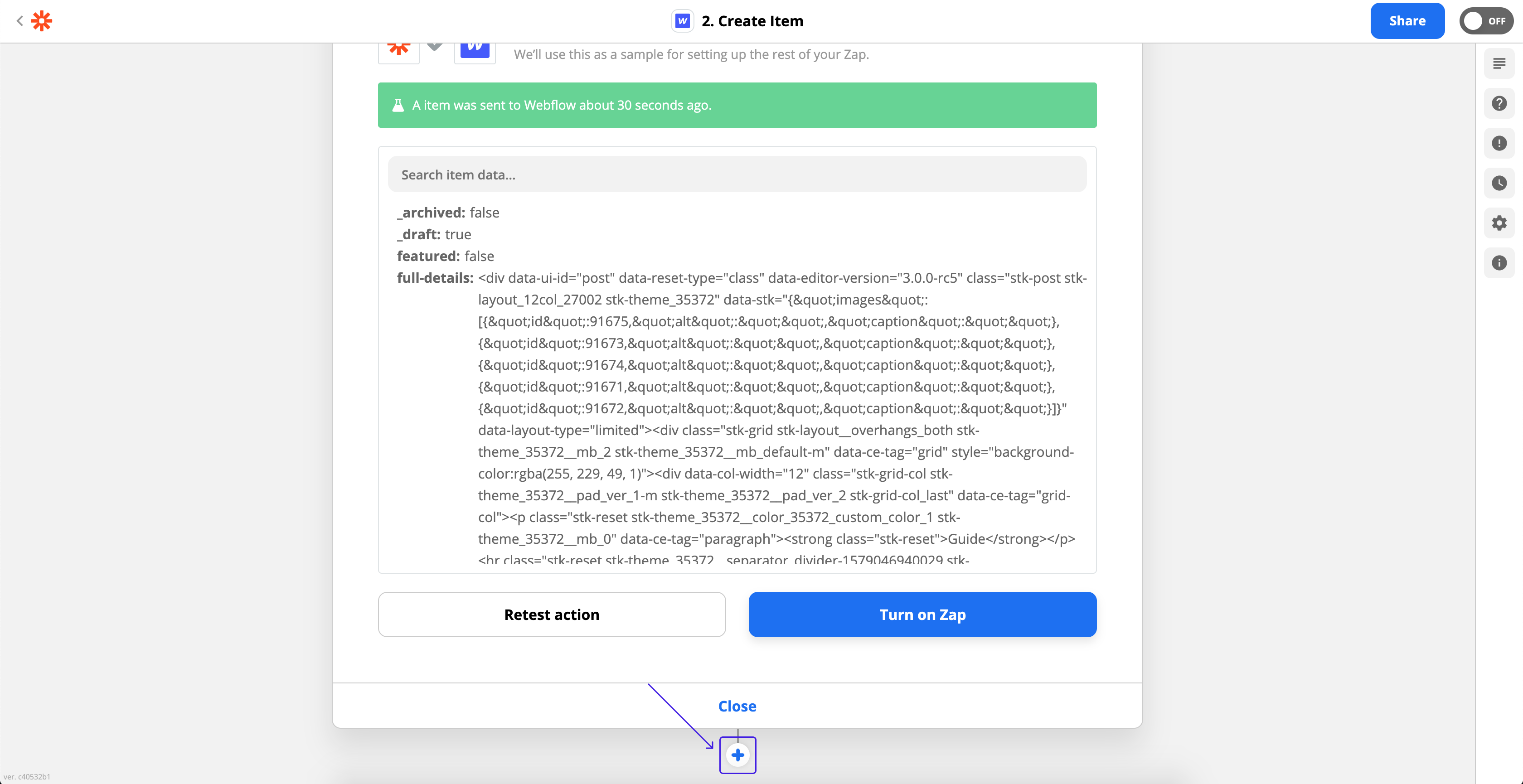
Task: Open the 2. Create Item step header
Action: pos(752,21)
